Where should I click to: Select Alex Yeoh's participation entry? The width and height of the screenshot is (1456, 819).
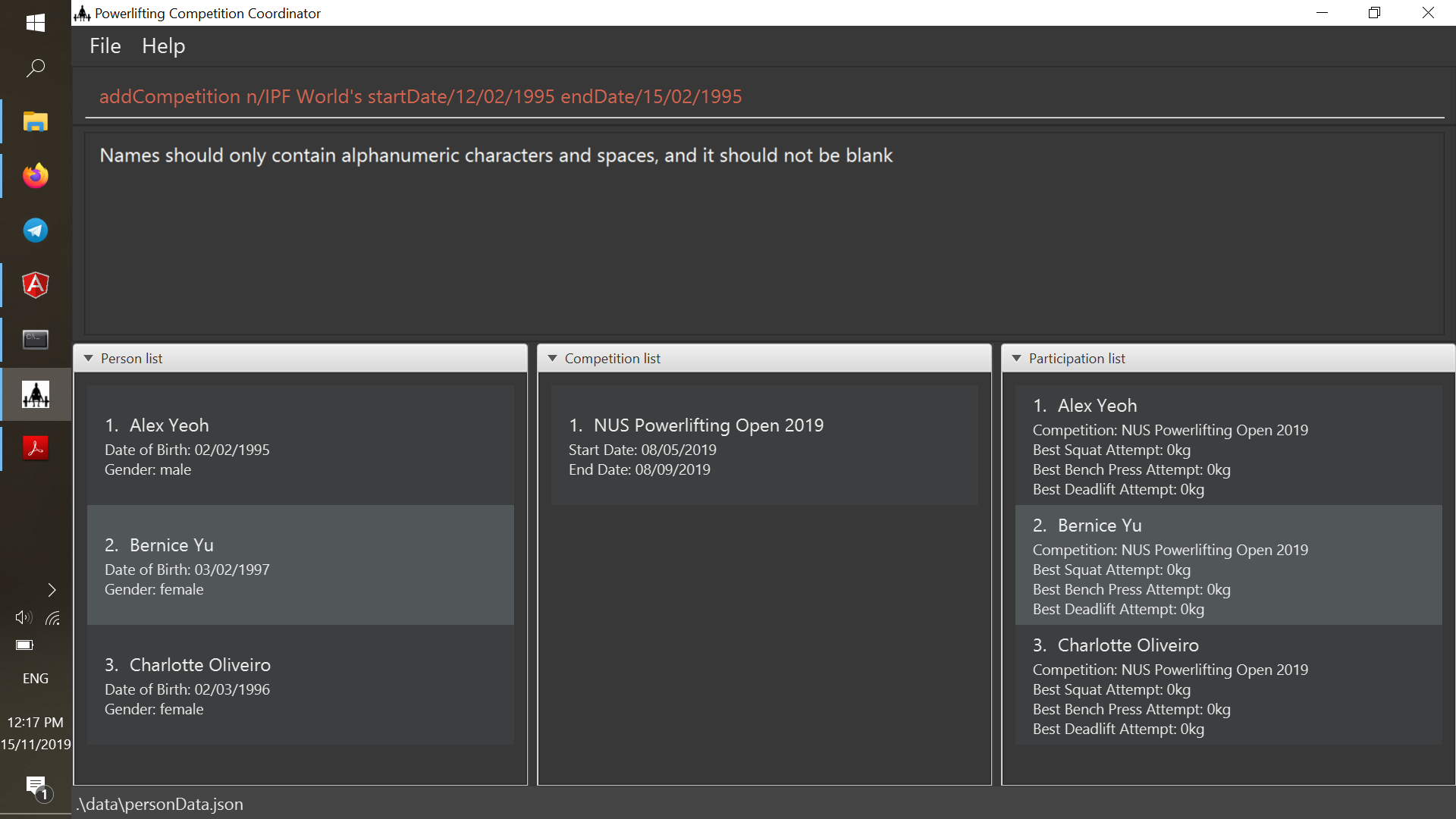tap(1228, 446)
